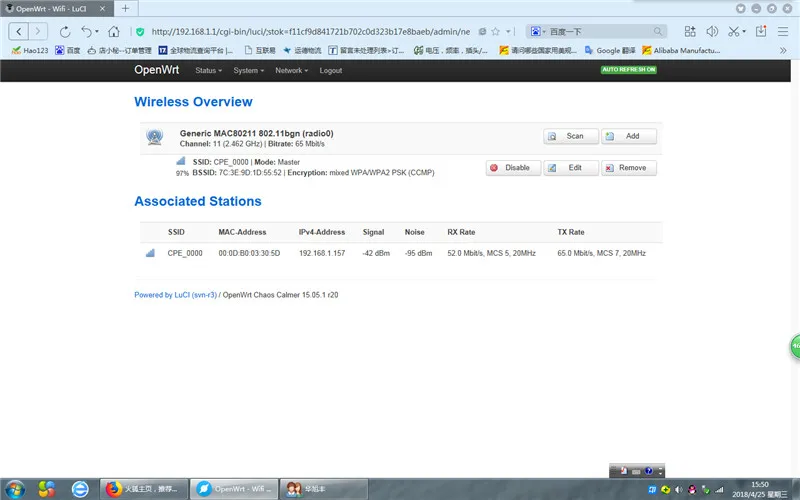Viewport: 800px width, 500px height.
Task: Click the TX Rate column header
Action: click(570, 232)
